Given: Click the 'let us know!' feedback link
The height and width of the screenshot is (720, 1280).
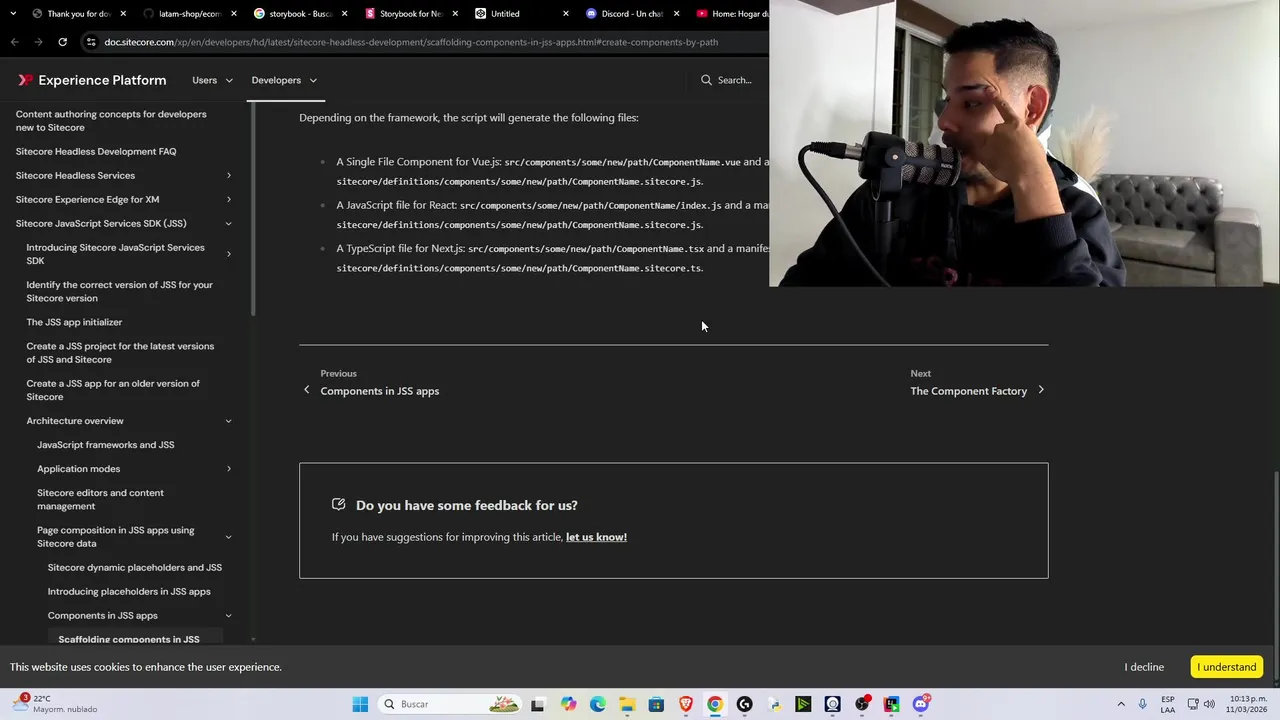Looking at the screenshot, I should pyautogui.click(x=596, y=537).
